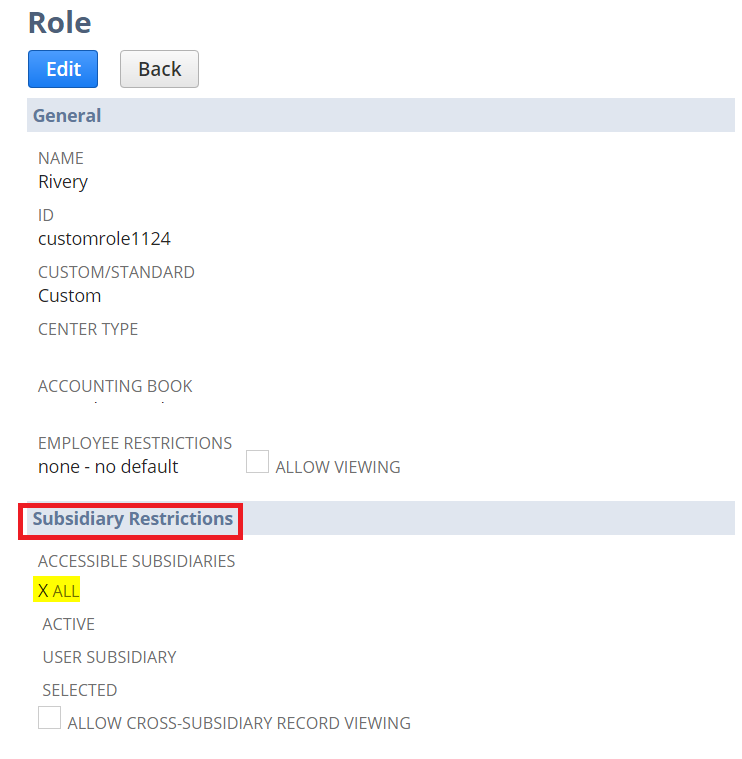Select the USER SUBSIDIARY option

[x=109, y=657]
